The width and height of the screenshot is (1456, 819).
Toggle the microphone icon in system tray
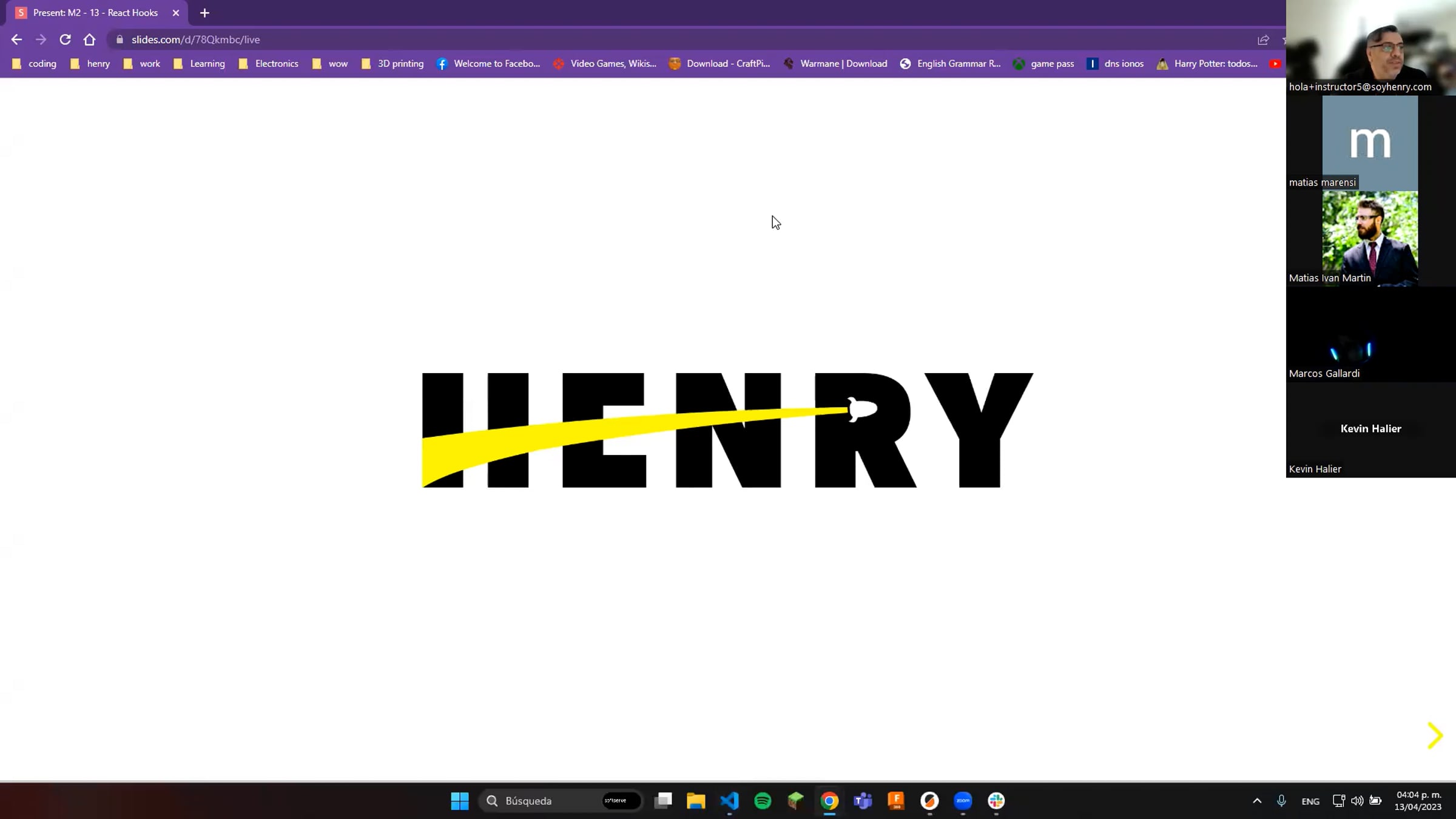(1281, 801)
